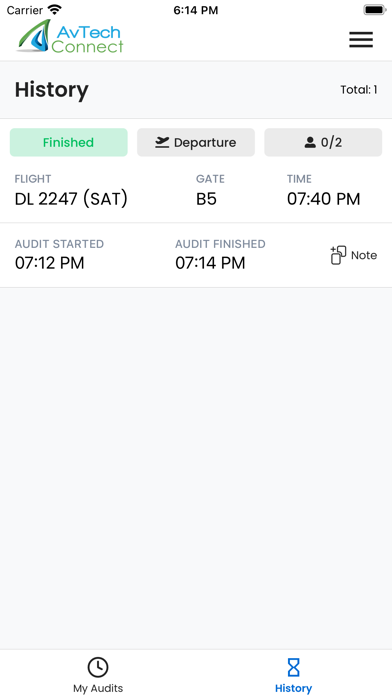Tap the battery icon in status bar
392x696 pixels.
click(374, 10)
